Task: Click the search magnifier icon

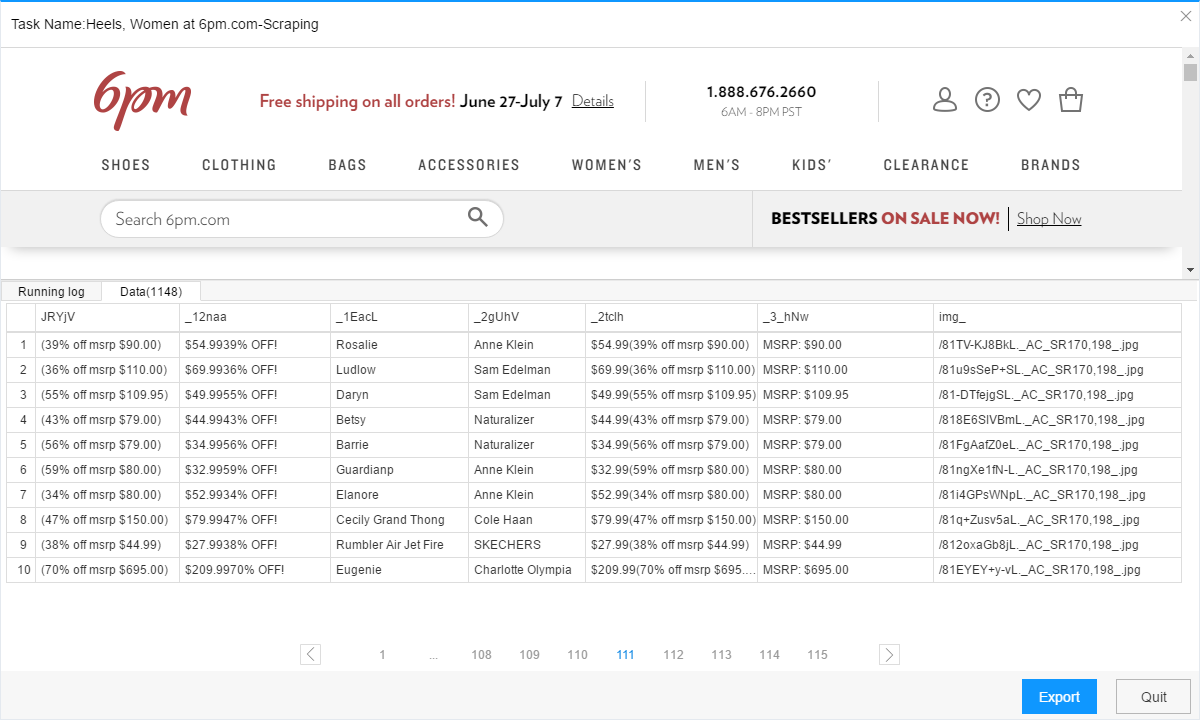Action: point(478,217)
